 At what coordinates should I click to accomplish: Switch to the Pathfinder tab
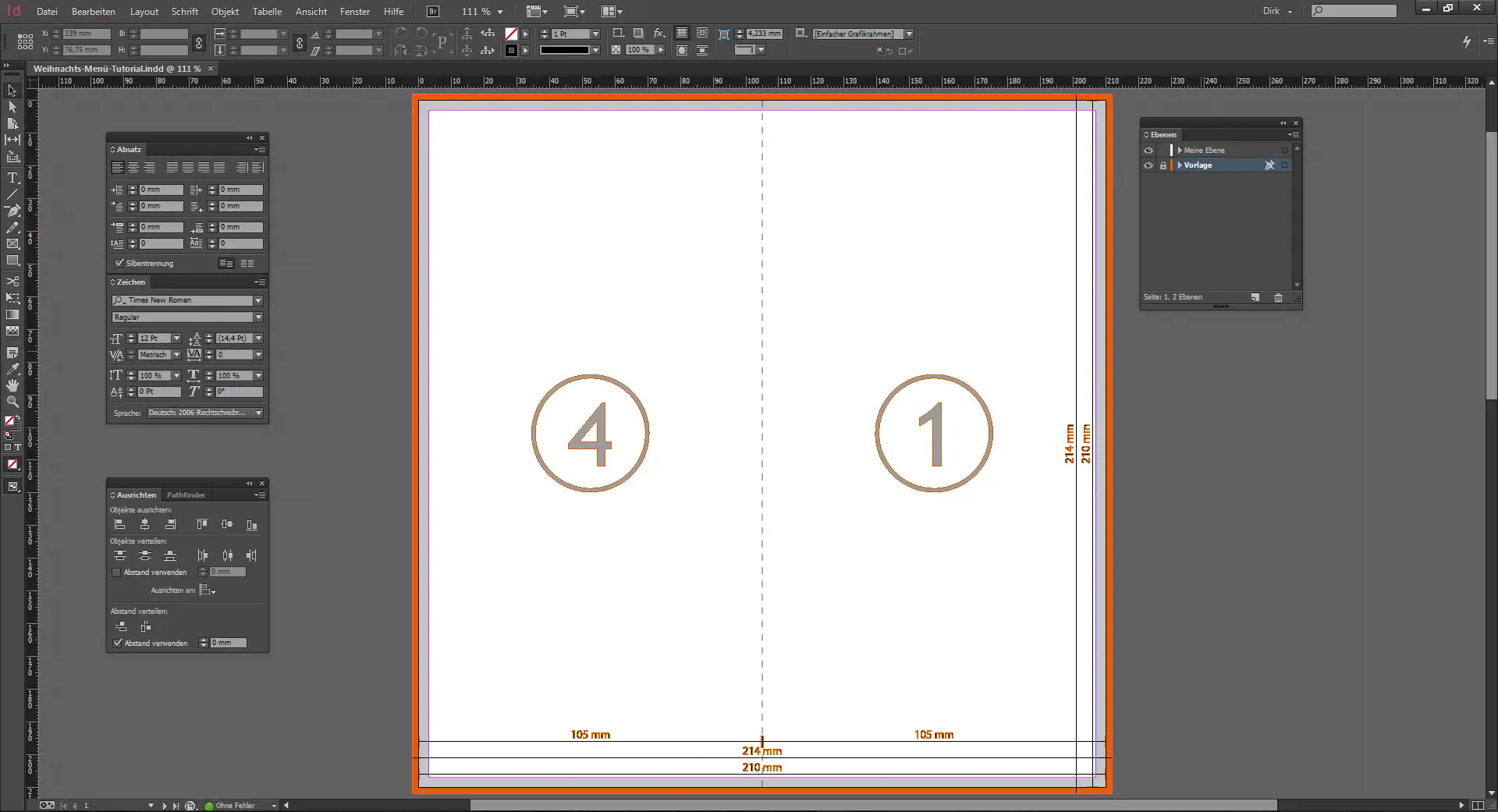(186, 495)
